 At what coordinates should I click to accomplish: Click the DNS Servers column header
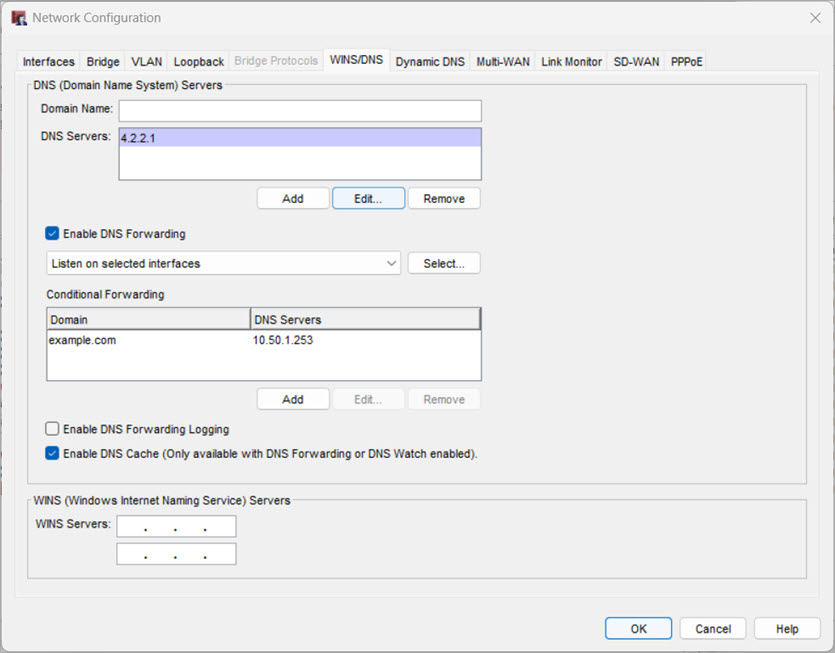pos(365,320)
